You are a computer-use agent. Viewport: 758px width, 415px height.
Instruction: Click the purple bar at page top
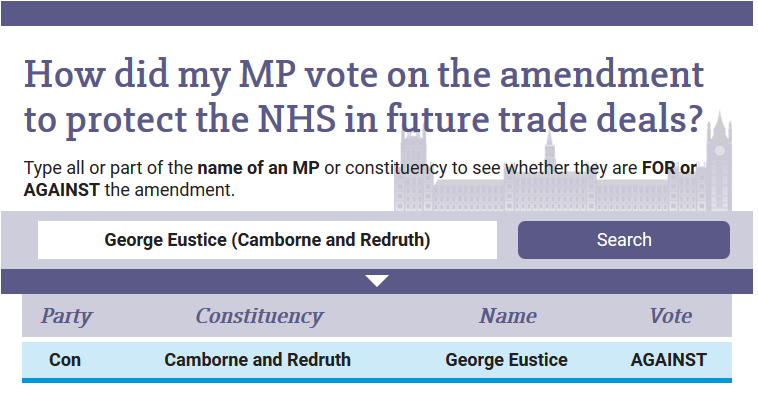point(377,13)
